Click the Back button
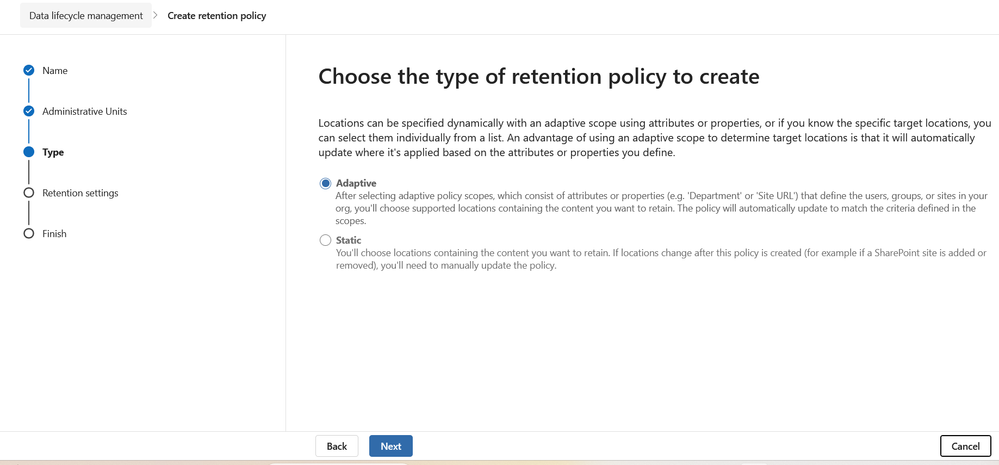Screen dimensions: 999x465 point(336,446)
